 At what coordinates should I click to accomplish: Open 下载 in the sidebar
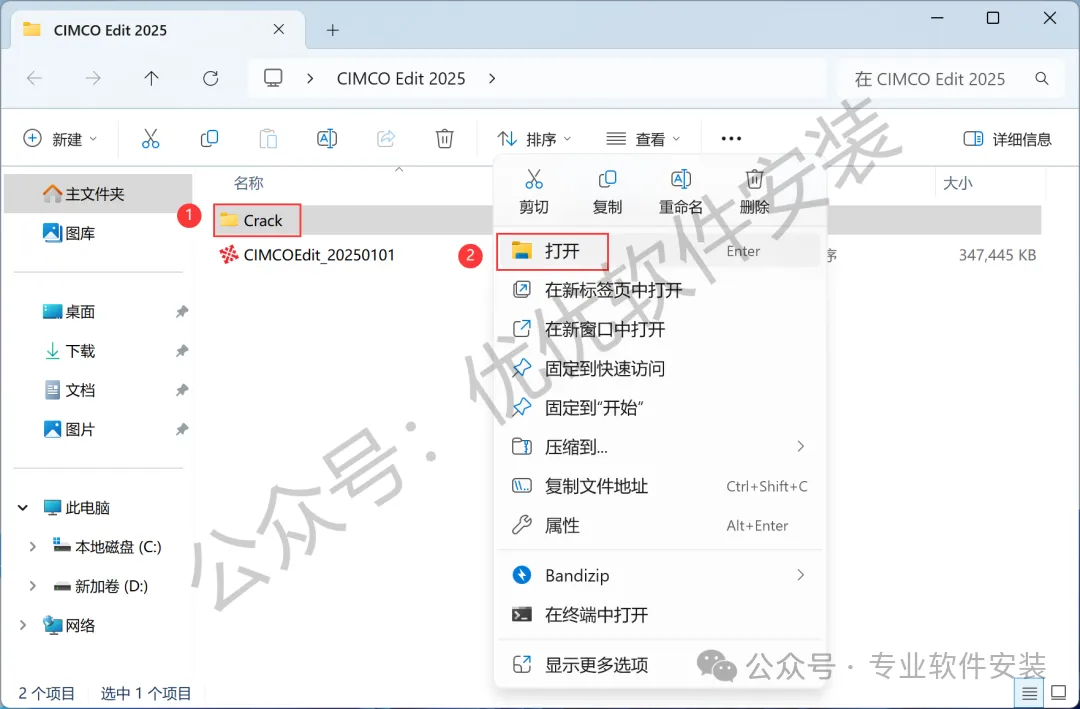pos(69,351)
